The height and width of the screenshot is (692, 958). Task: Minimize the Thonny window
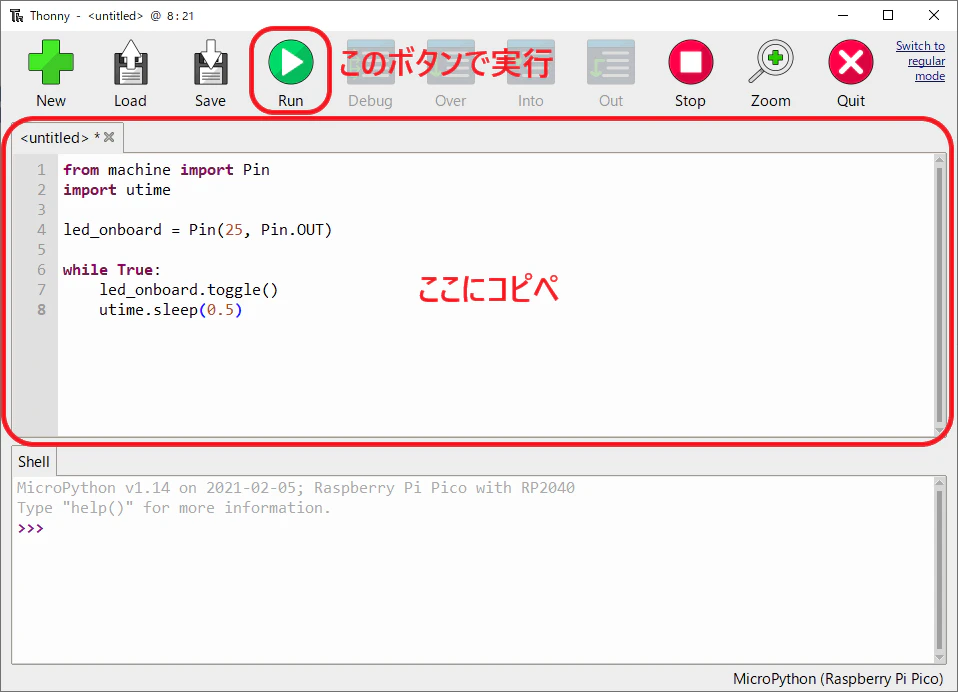point(843,15)
